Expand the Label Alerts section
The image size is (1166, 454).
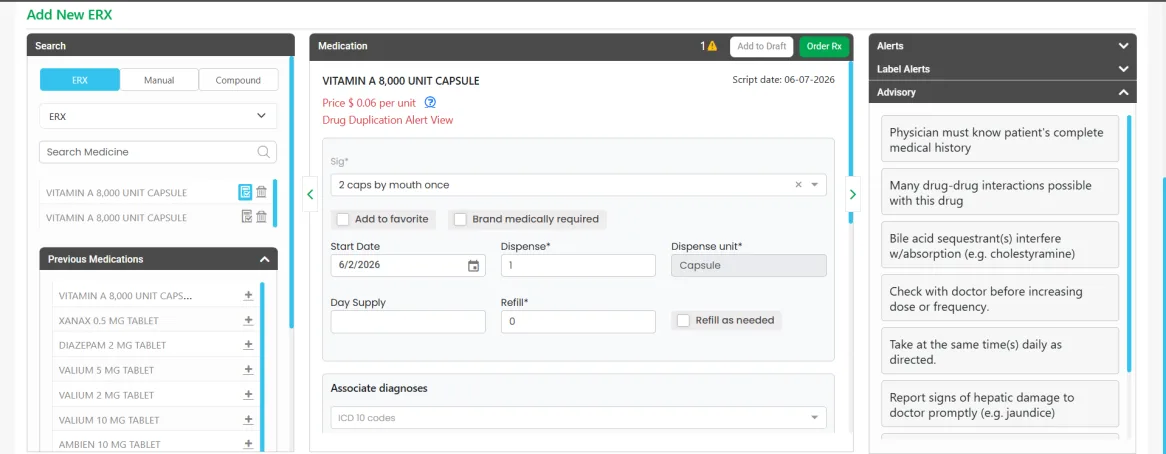coord(1123,69)
